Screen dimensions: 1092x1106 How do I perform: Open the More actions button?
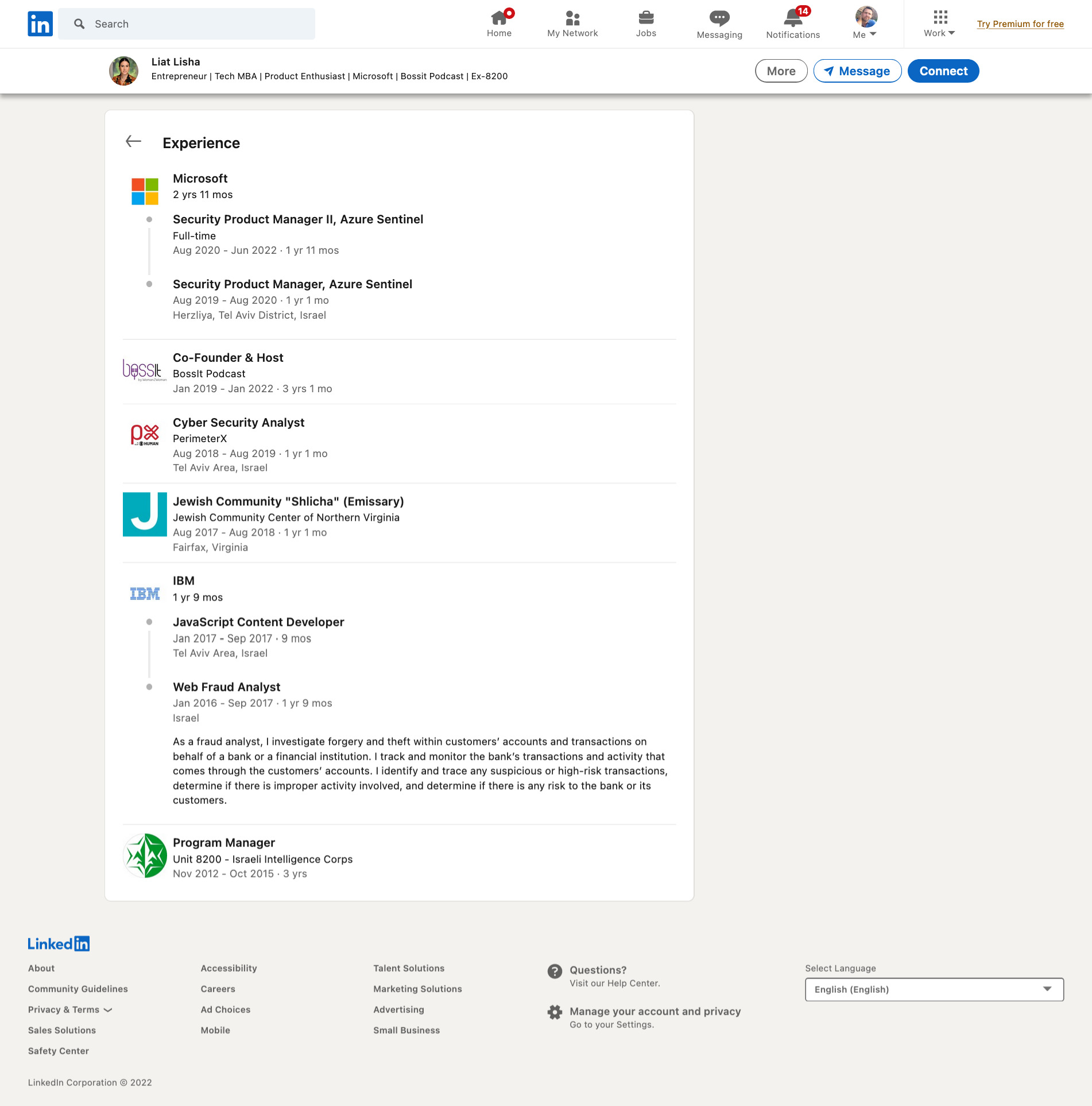[781, 71]
